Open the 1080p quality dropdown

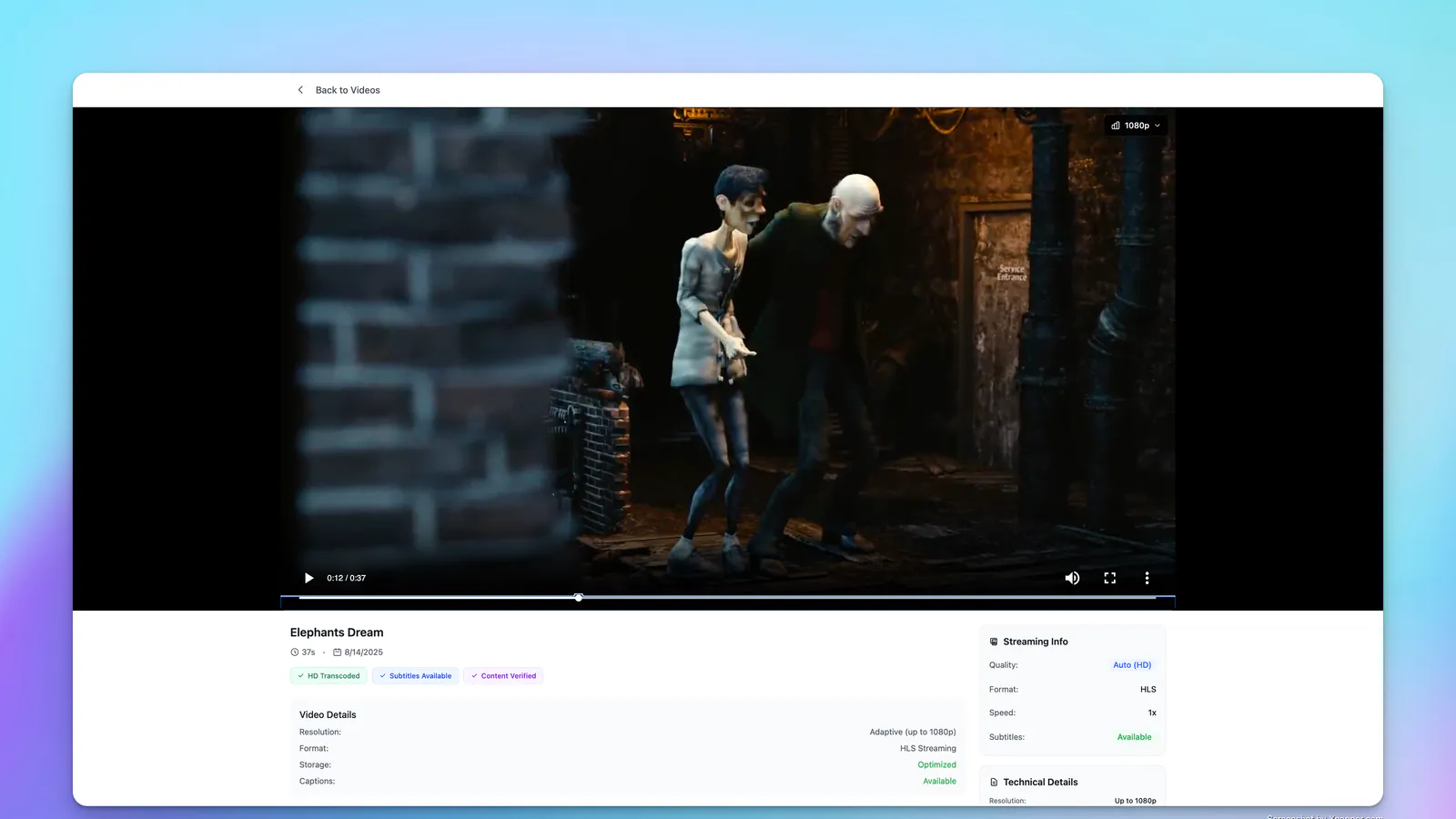pos(1136,126)
